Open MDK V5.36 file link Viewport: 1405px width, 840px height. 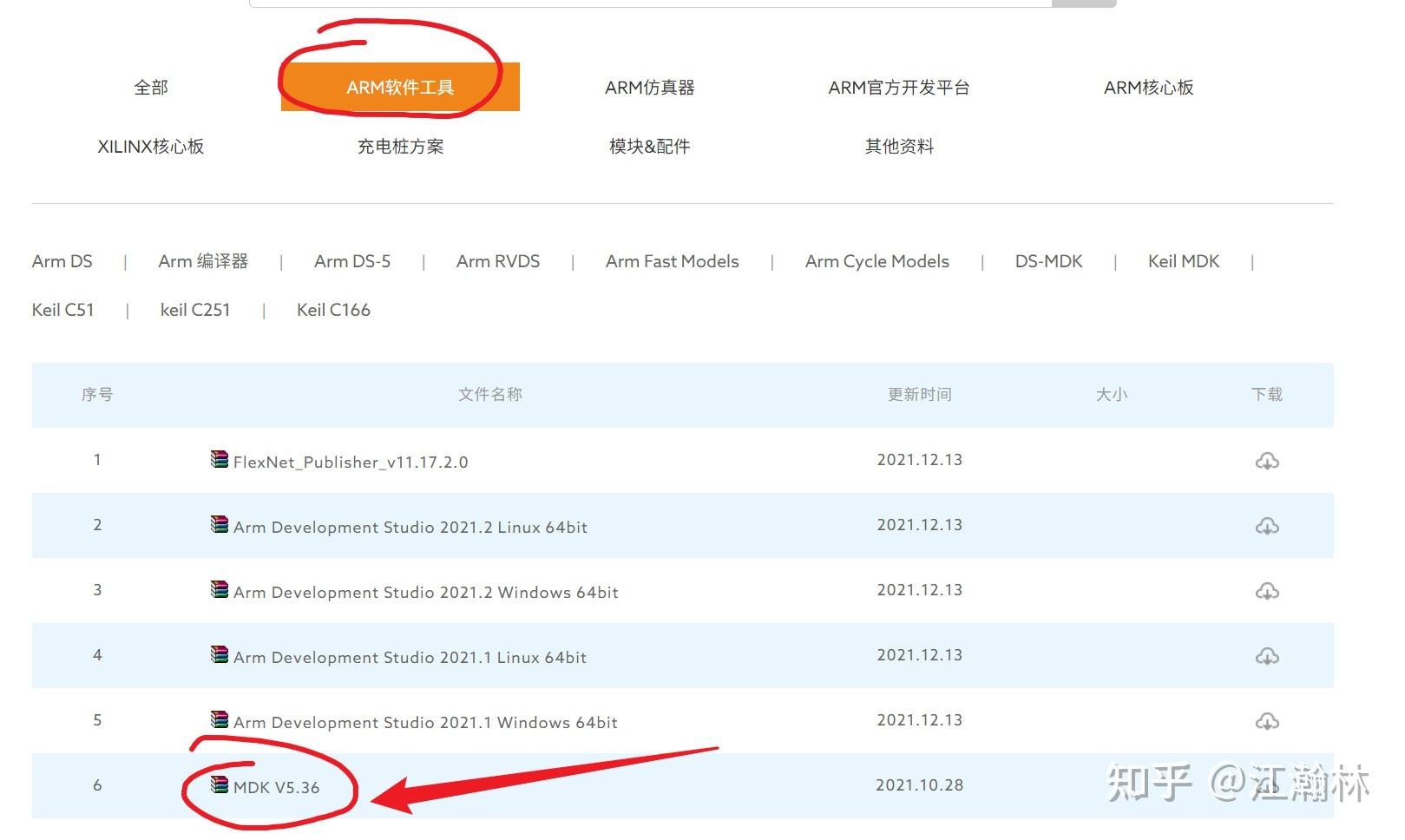(277, 787)
